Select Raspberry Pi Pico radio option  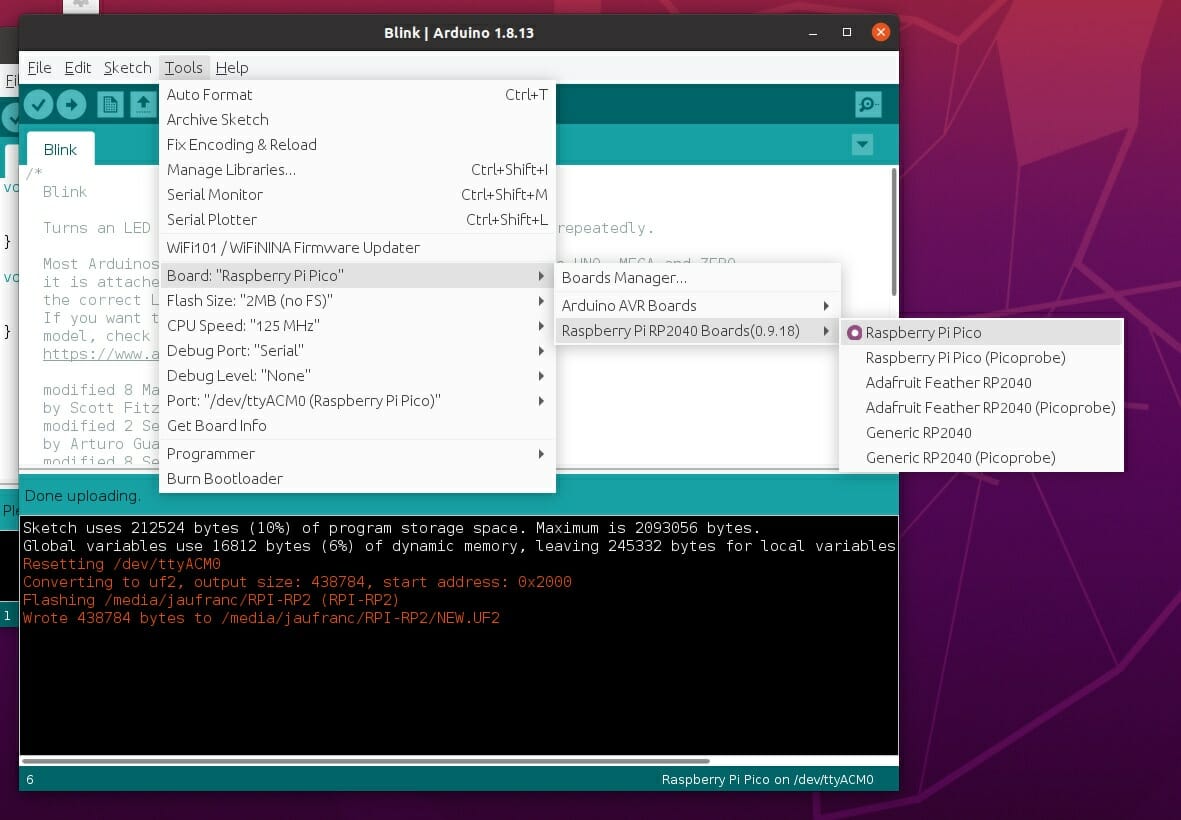(981, 332)
